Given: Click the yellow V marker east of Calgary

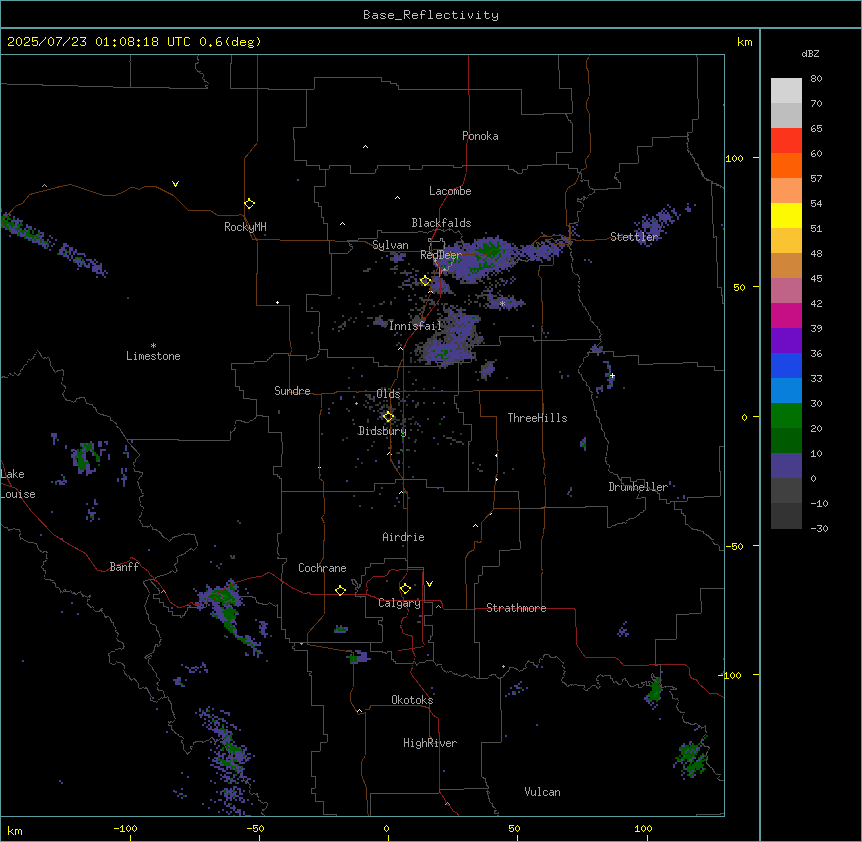Looking at the screenshot, I should pos(429,584).
